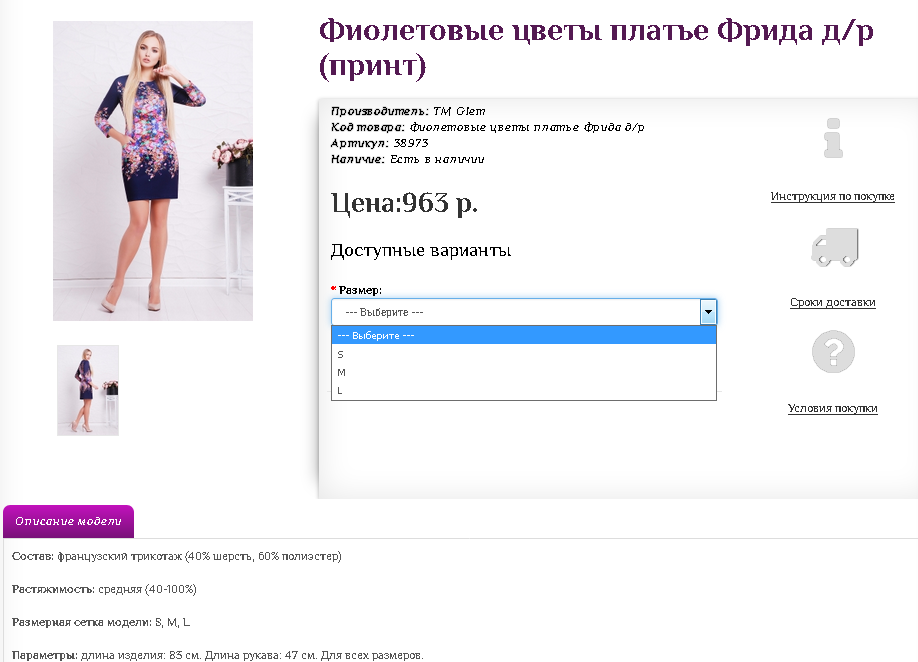Open the 'Условия покупки' link
Screen dimensions: 918x662
pyautogui.click(x=833, y=408)
